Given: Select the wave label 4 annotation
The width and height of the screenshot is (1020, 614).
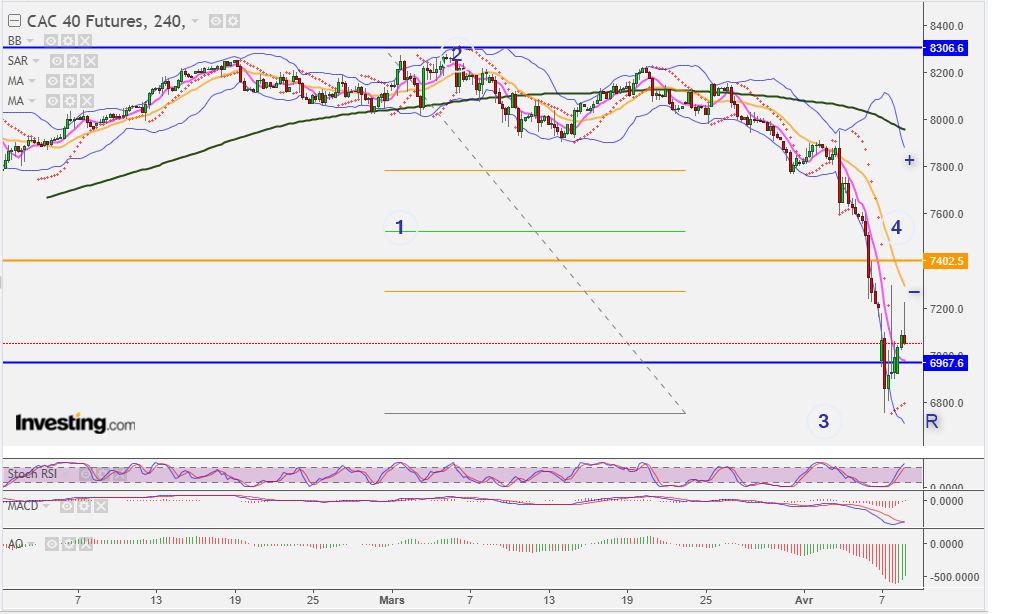Looking at the screenshot, I should point(896,228).
